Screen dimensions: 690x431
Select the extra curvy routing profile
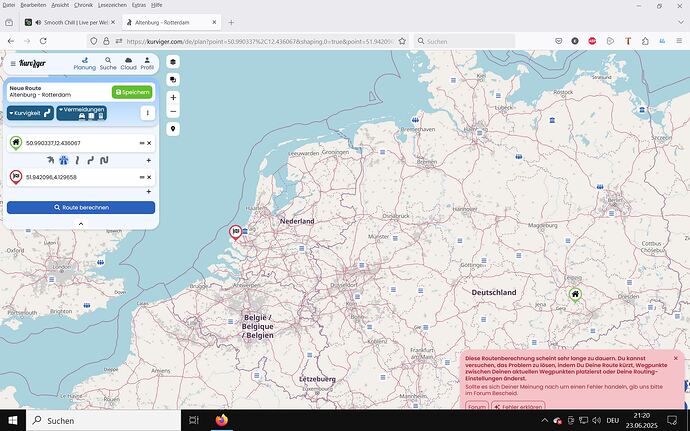(104, 160)
